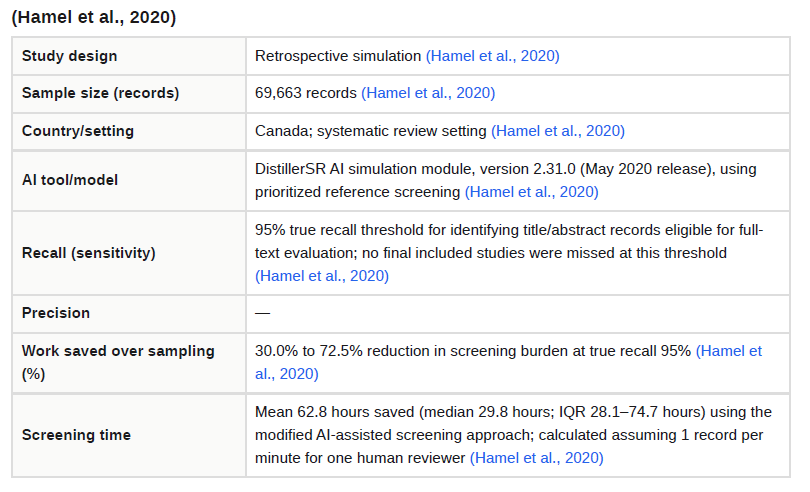810x492 pixels.
Task: Click the 'Precision' row label
Action: pyautogui.click(x=56, y=313)
